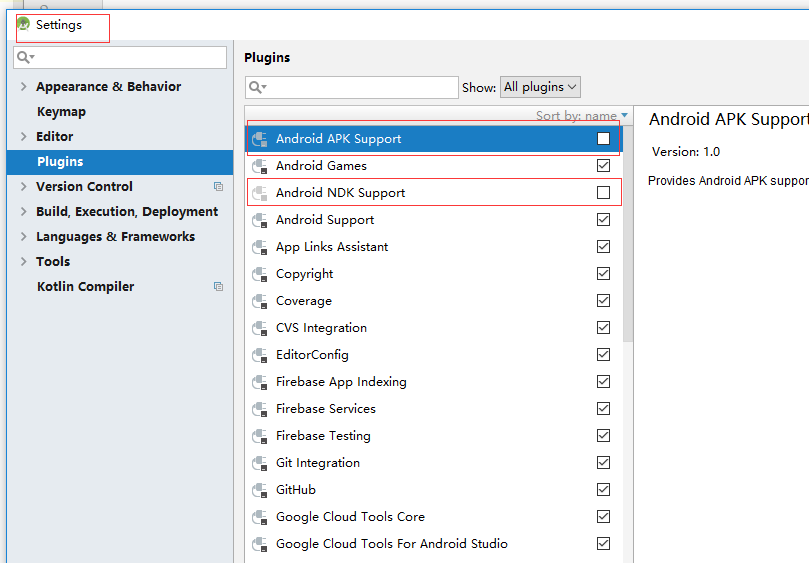Open the Keymap settings page

(x=61, y=112)
